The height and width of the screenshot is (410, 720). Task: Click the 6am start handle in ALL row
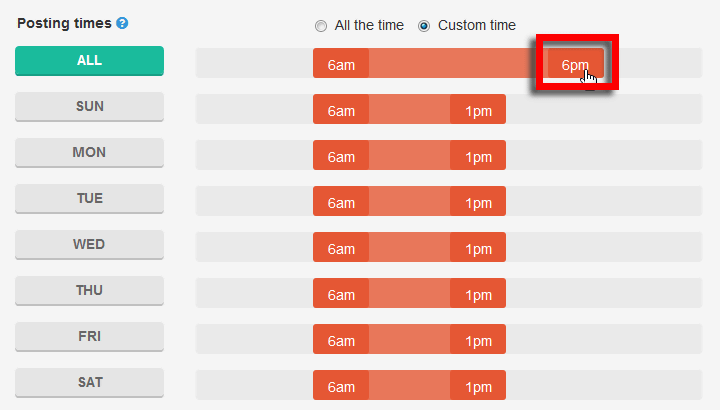tap(341, 63)
